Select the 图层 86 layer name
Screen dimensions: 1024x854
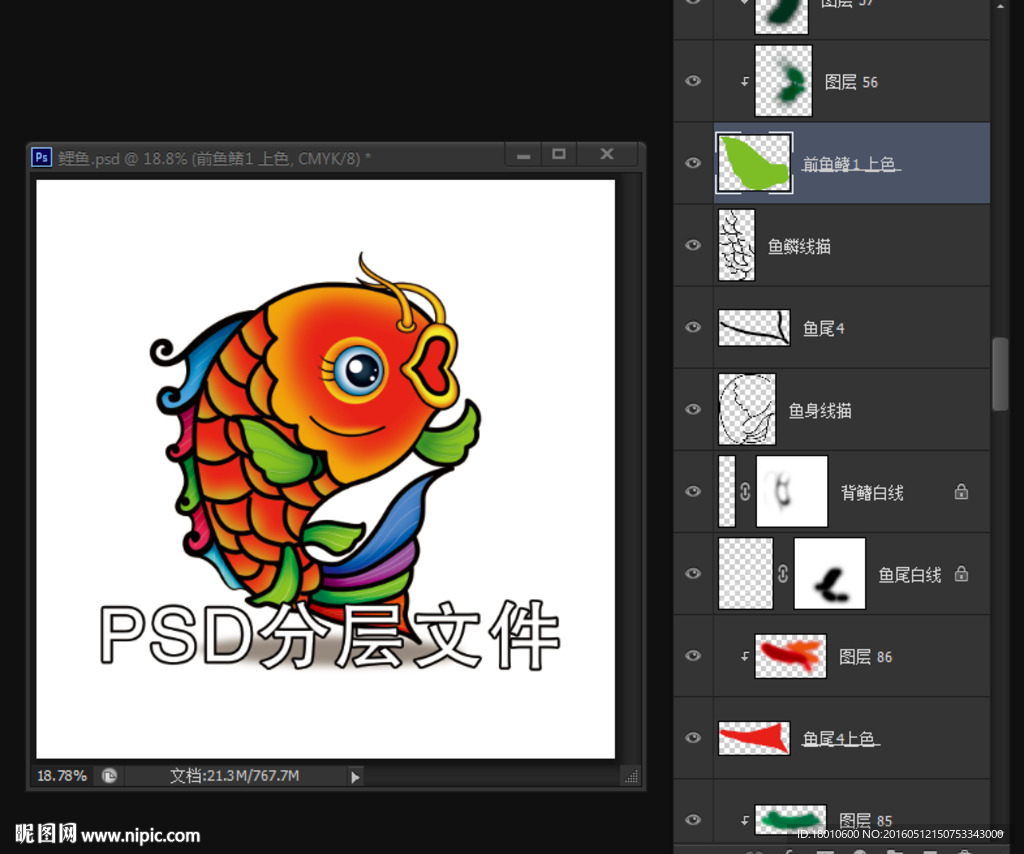click(865, 656)
